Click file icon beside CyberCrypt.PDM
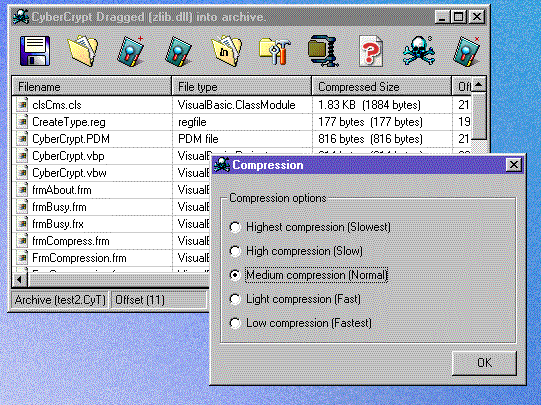This screenshot has height=405, width=541. pos(22,139)
